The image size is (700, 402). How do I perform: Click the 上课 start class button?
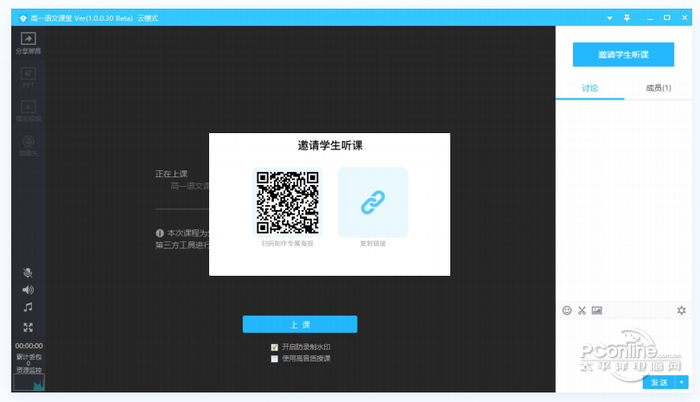(x=300, y=324)
